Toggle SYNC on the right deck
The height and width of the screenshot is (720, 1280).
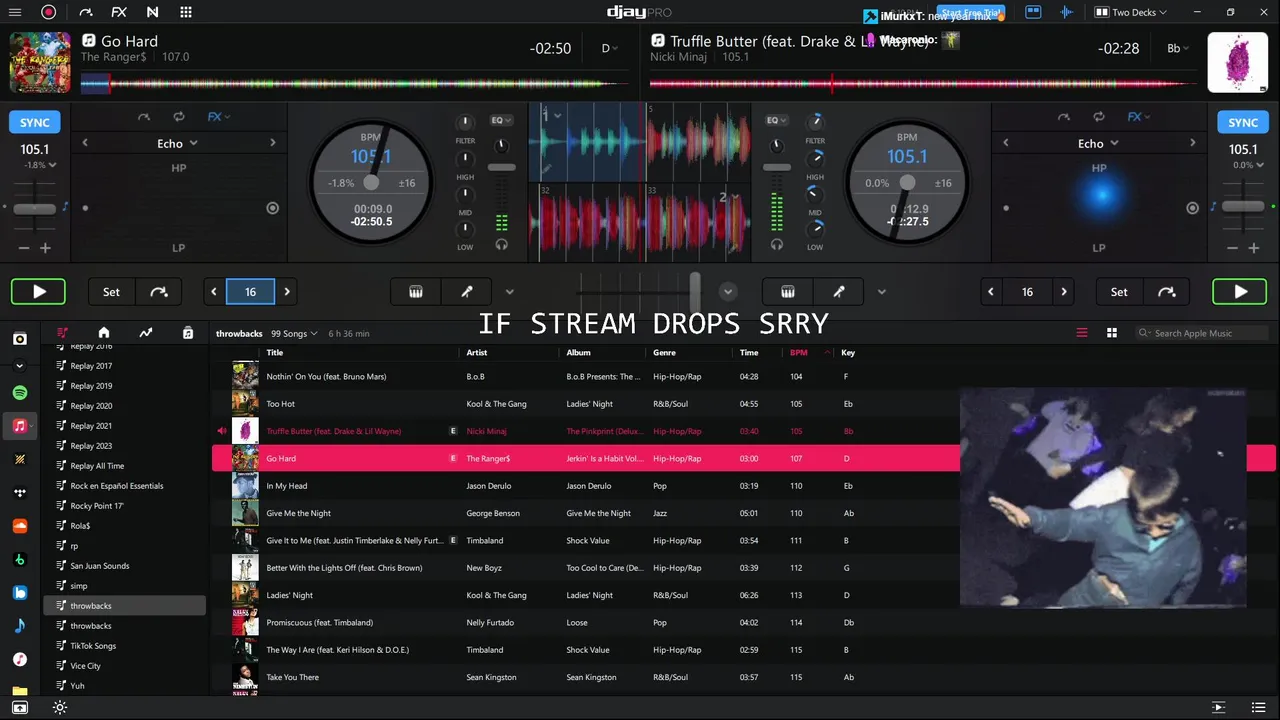1243,122
